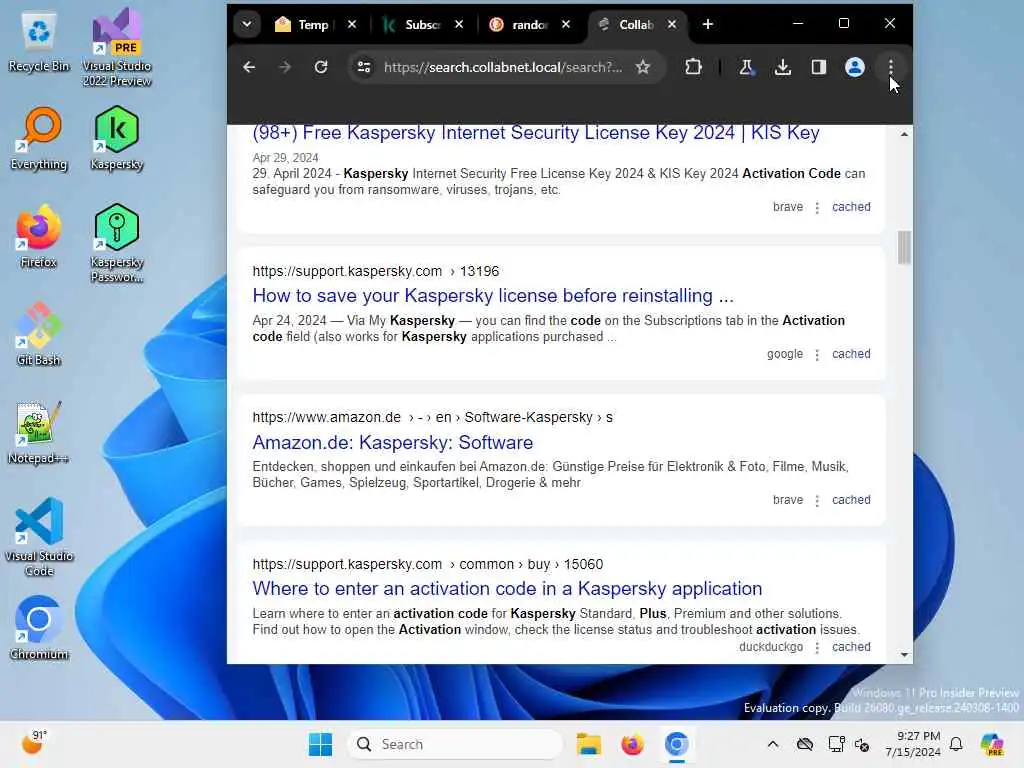Screen dimensions: 1024x768
Task: Expand the tab search dropdown
Action: coord(247,24)
